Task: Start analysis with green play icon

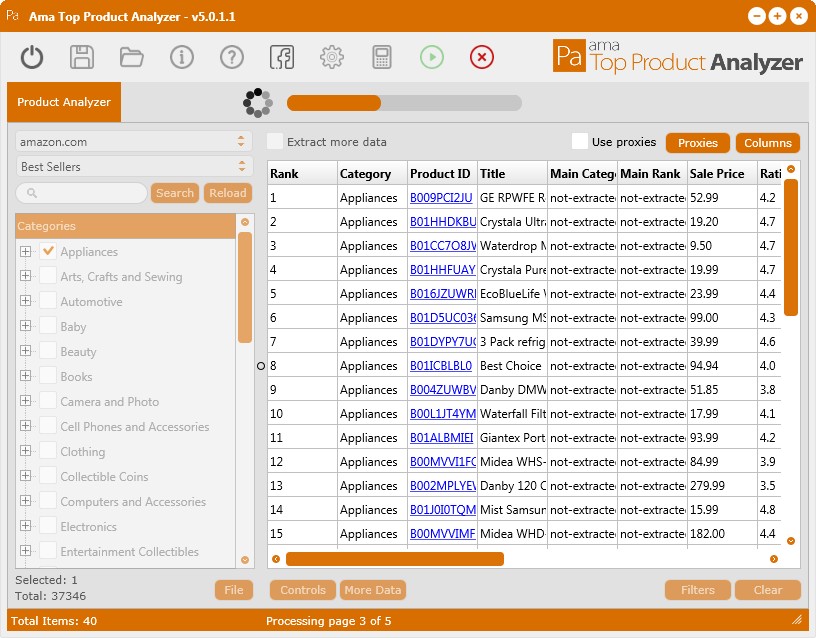Action: [432, 57]
